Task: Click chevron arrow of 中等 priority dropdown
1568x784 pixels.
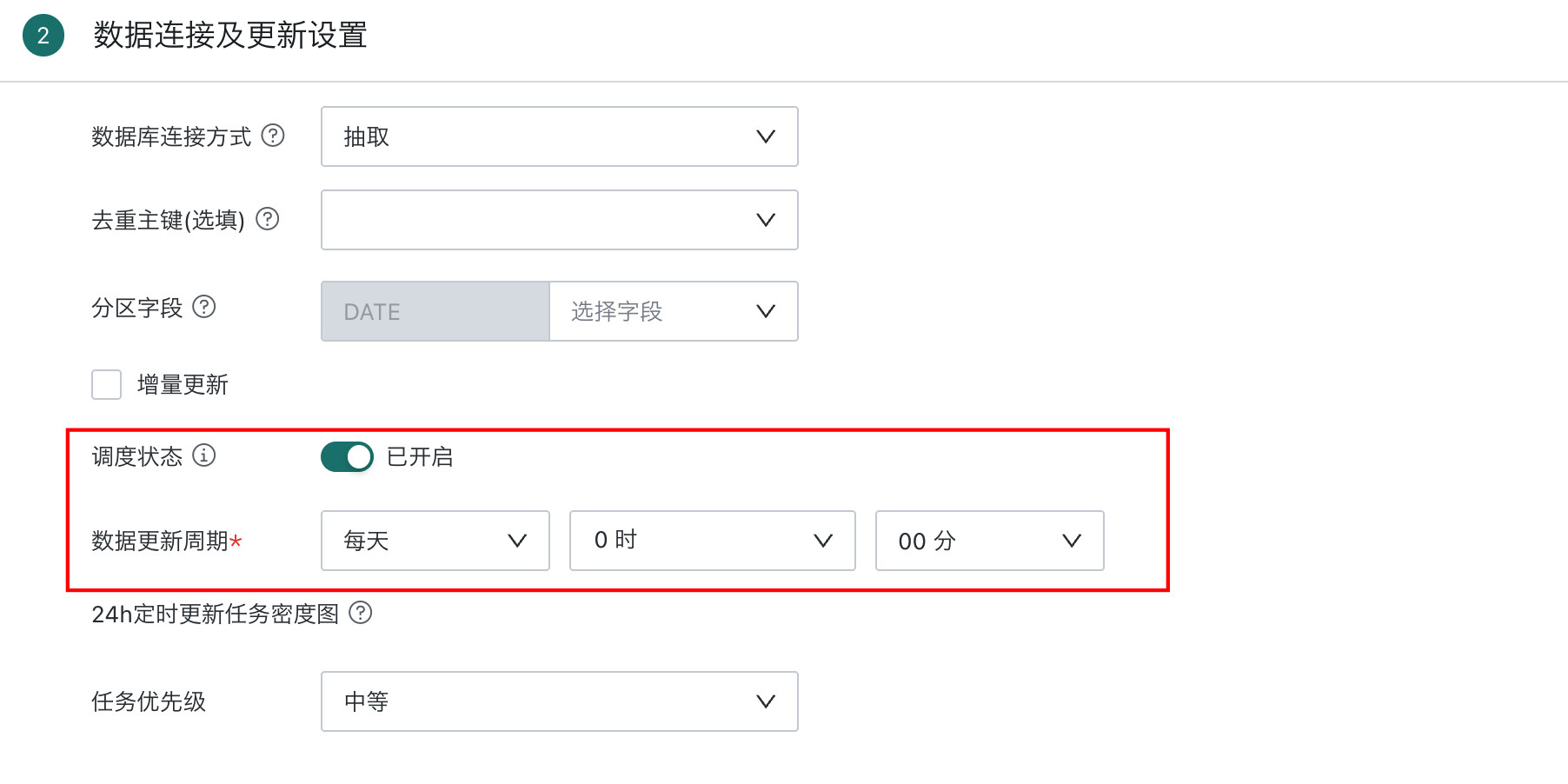Action: tap(766, 701)
